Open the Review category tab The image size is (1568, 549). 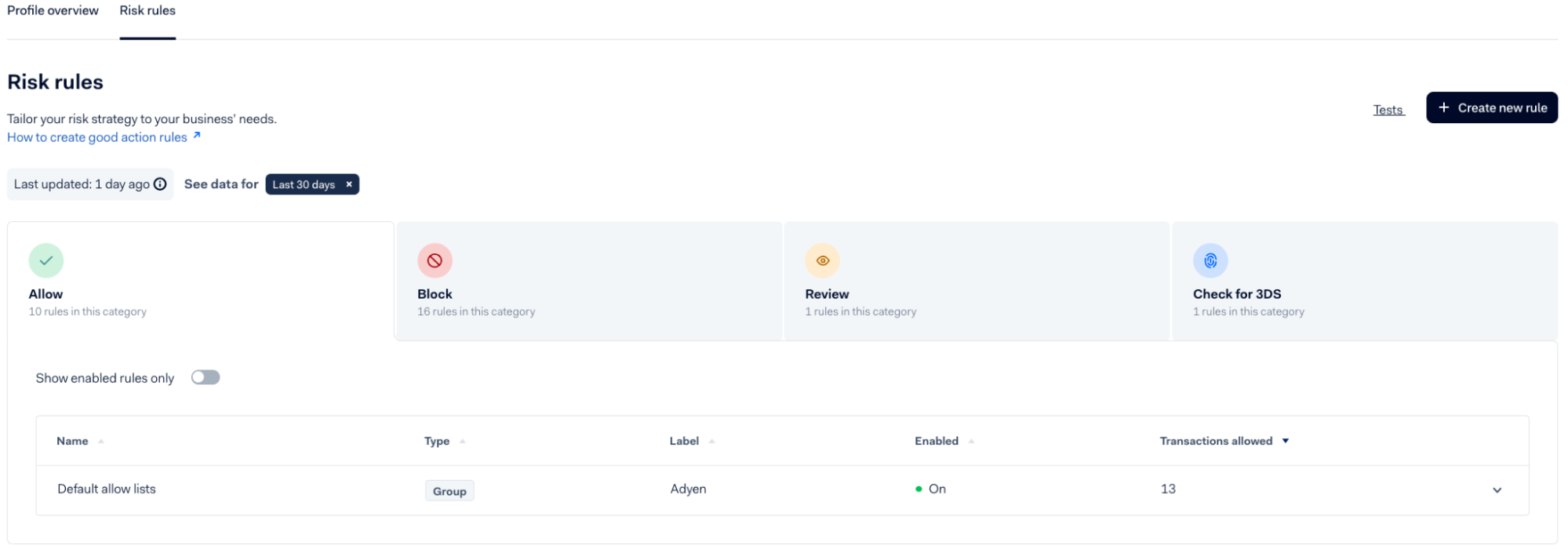click(977, 281)
